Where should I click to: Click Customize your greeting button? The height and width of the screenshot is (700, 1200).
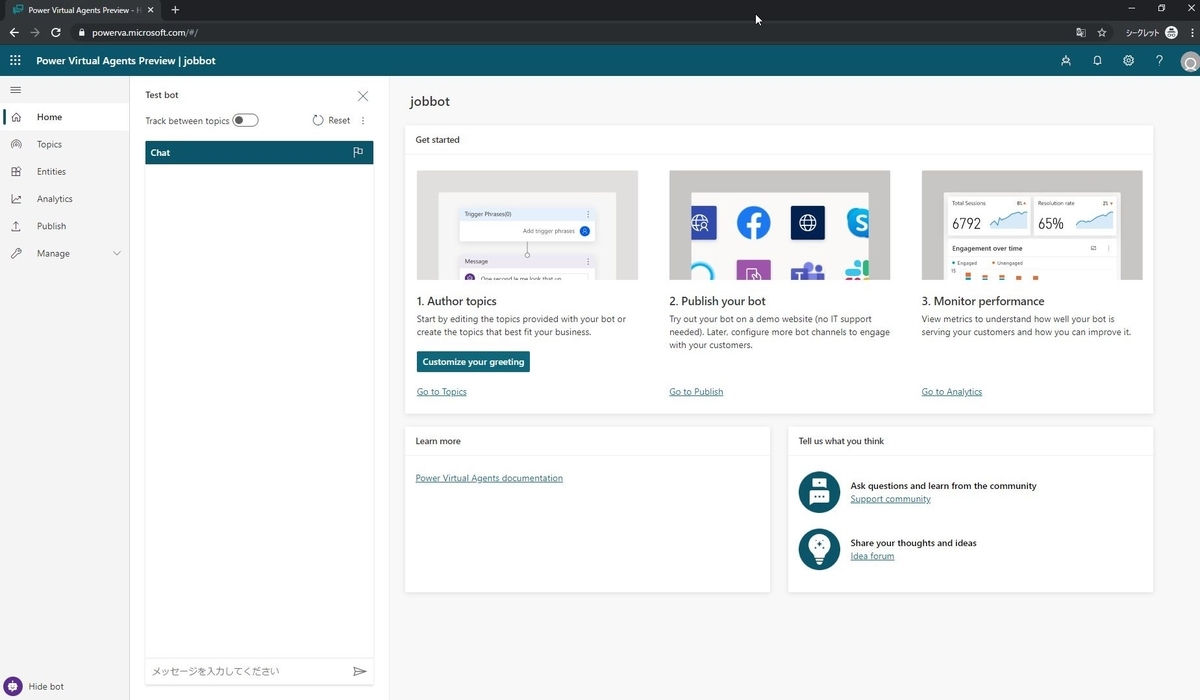point(473,362)
